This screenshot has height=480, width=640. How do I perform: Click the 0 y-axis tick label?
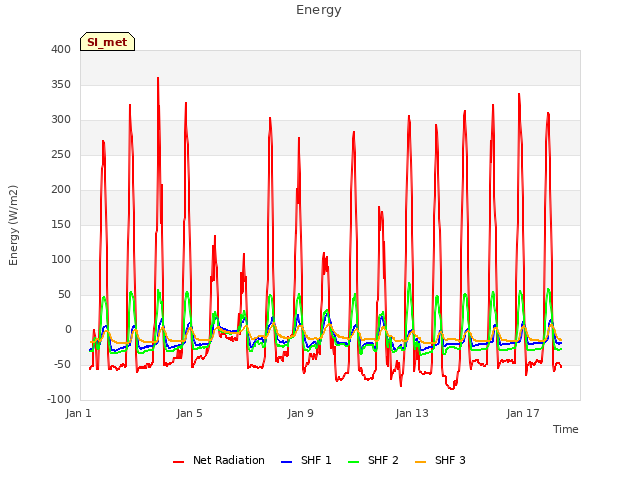click(x=68, y=330)
